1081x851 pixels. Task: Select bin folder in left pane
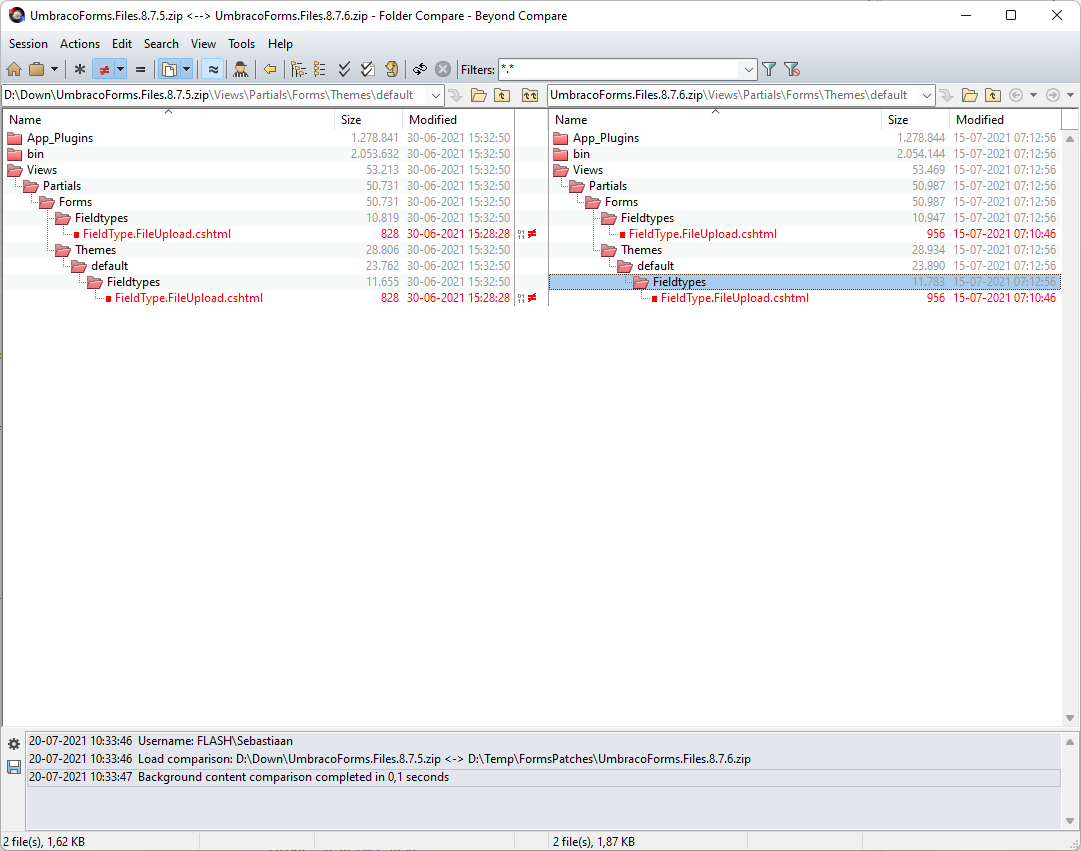35,154
